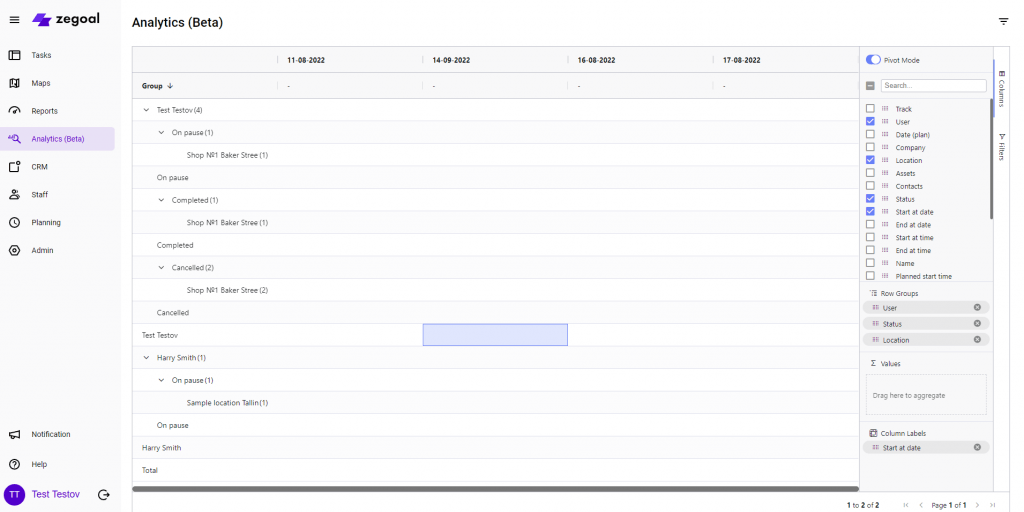Uncheck the Status column checkbox
The image size is (1024, 512).
coord(870,199)
